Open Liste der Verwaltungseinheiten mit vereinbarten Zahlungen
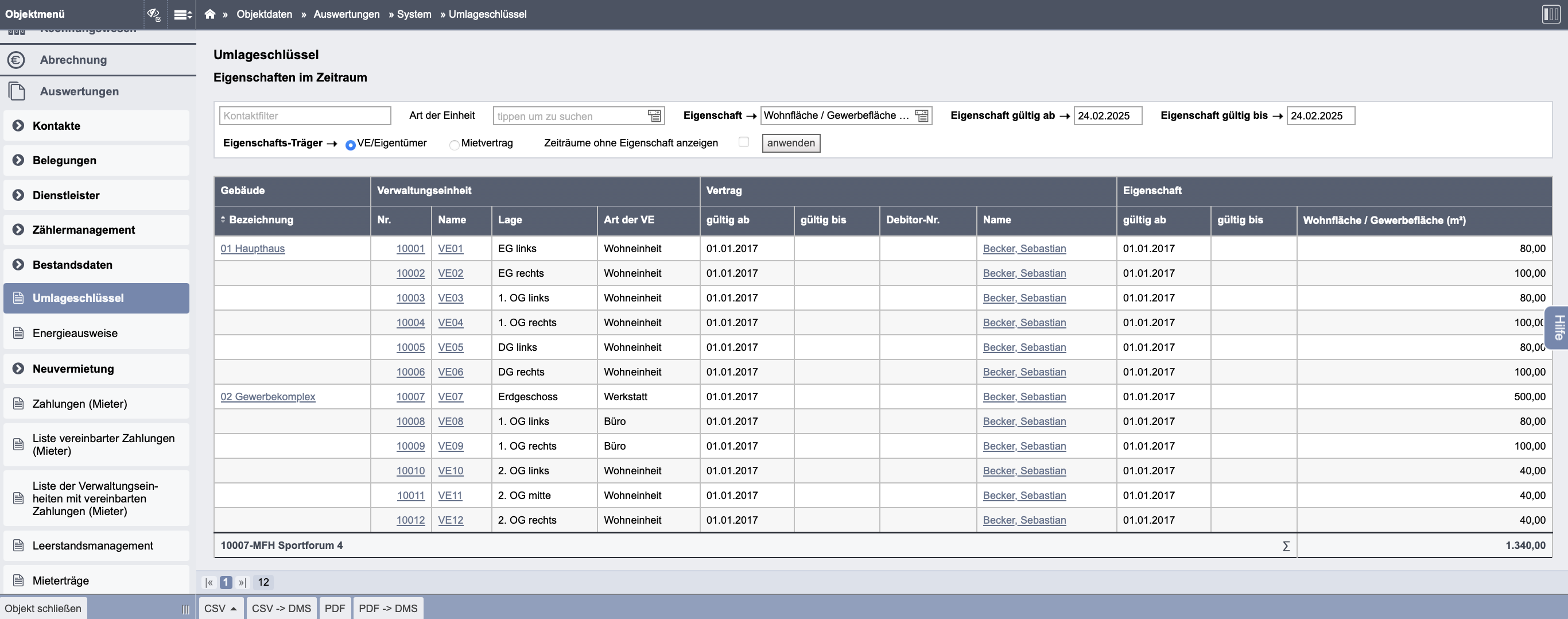This screenshot has width=1568, height=619. 96,498
